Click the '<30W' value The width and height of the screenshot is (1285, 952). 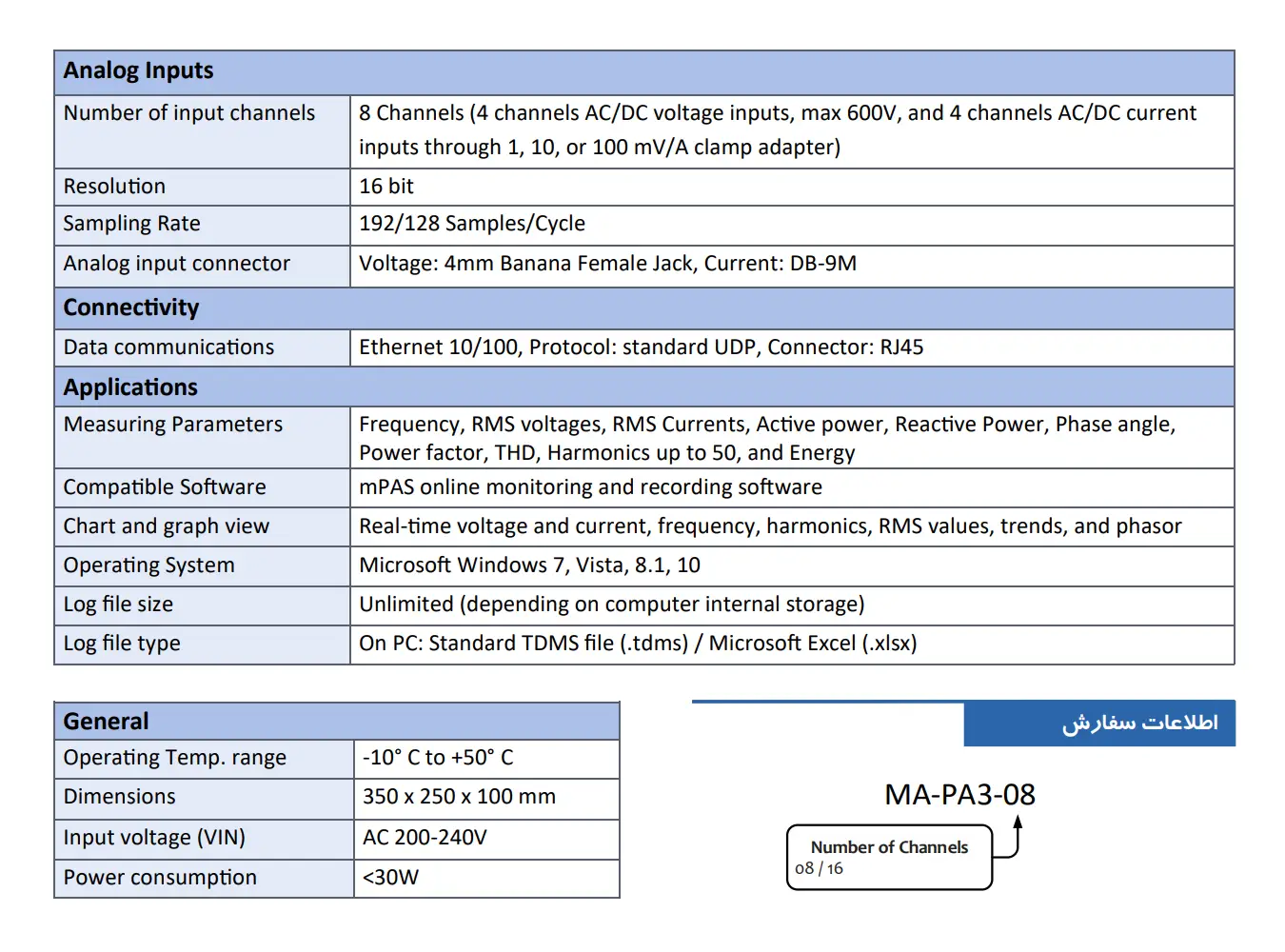pos(390,878)
